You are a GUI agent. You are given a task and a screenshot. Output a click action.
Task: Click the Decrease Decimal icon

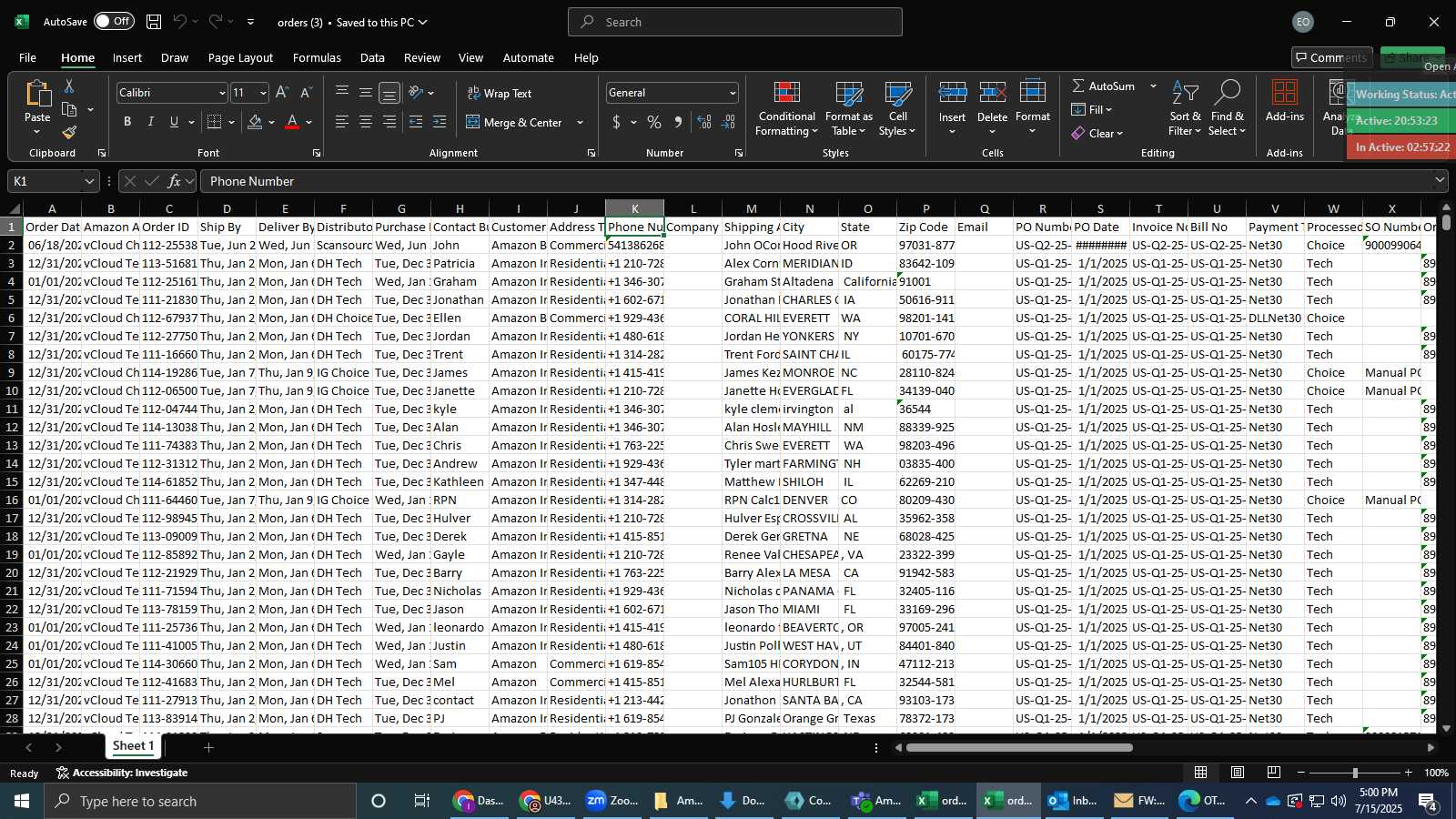pyautogui.click(x=728, y=122)
